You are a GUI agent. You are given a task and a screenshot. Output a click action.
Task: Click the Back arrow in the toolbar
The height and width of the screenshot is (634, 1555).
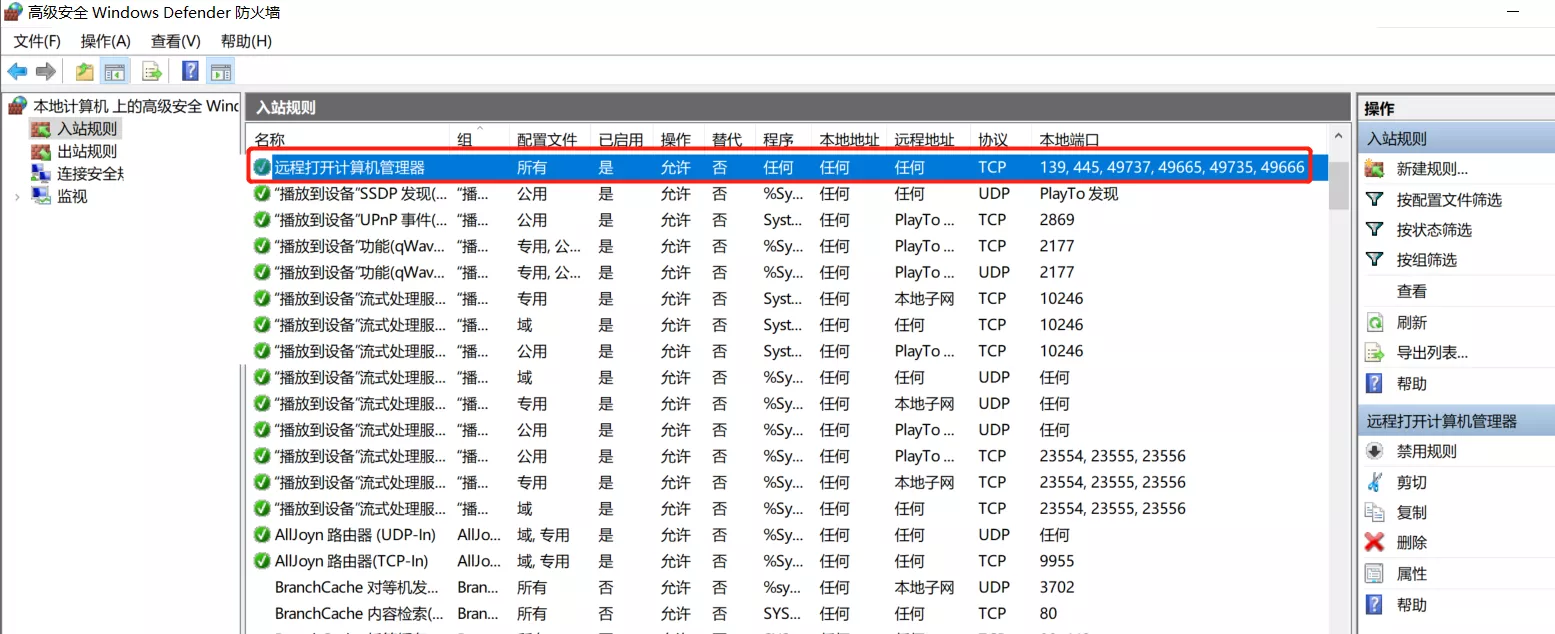click(x=17, y=71)
